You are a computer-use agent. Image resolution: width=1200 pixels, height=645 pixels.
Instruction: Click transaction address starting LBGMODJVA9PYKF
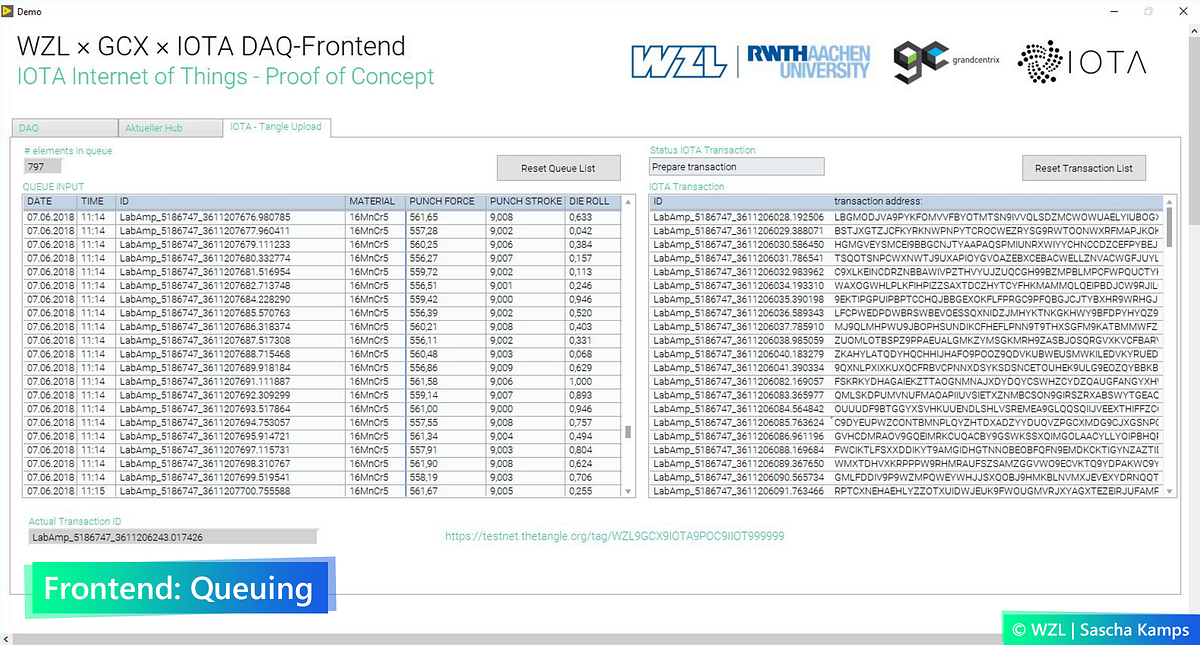point(996,216)
